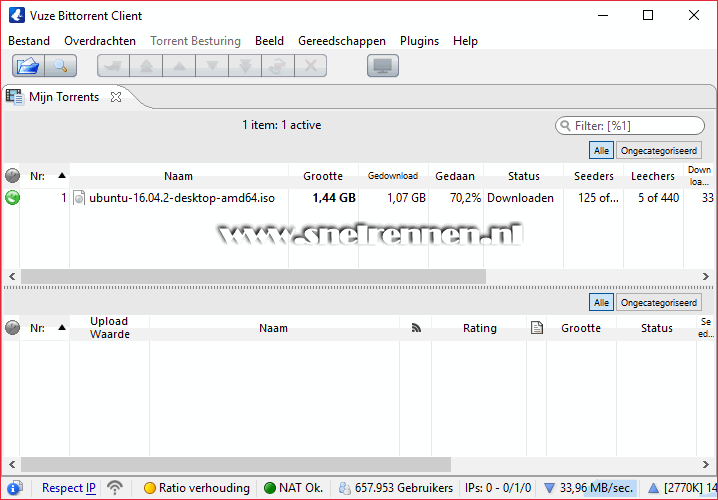Open the Plugins menu

pyautogui.click(x=419, y=41)
